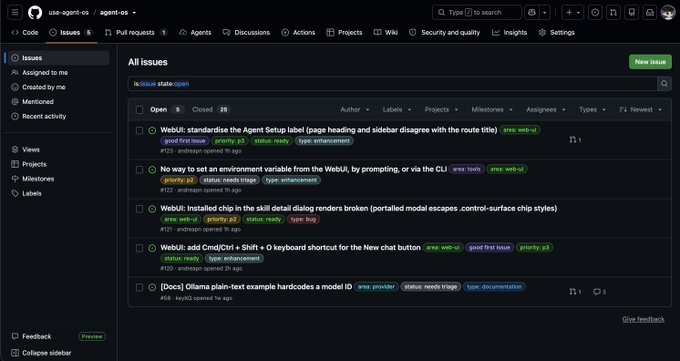Select Recent activity in sidebar
The height and width of the screenshot is (361, 680).
[58, 116]
